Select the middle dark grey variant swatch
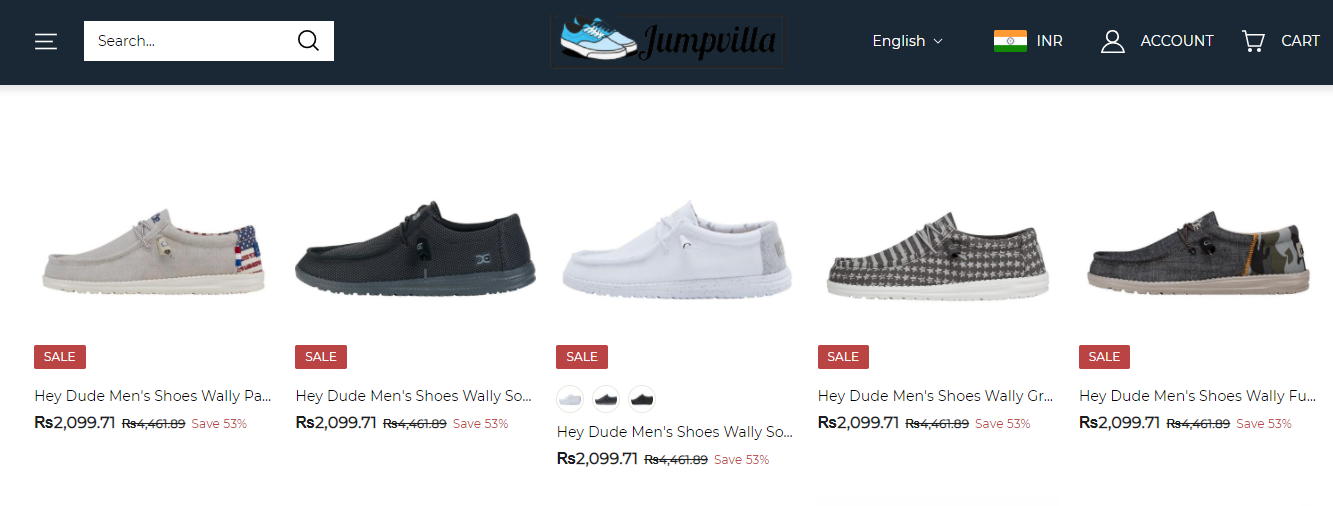1333x506 pixels. (x=606, y=399)
